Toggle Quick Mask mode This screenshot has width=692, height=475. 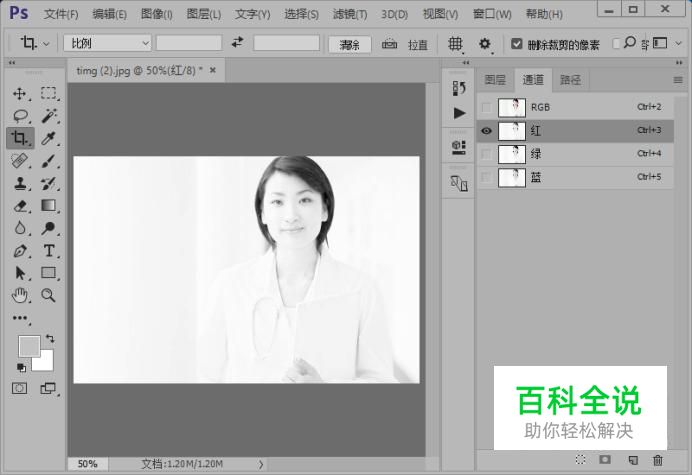[19, 388]
